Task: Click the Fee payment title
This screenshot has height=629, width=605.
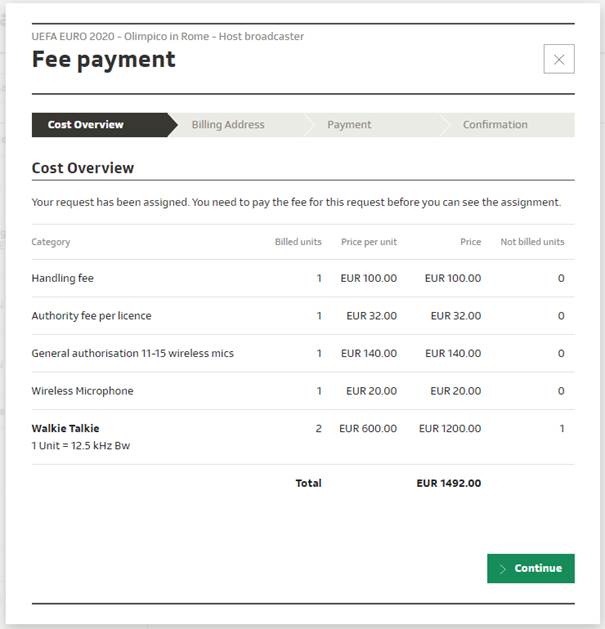Action: (x=103, y=59)
